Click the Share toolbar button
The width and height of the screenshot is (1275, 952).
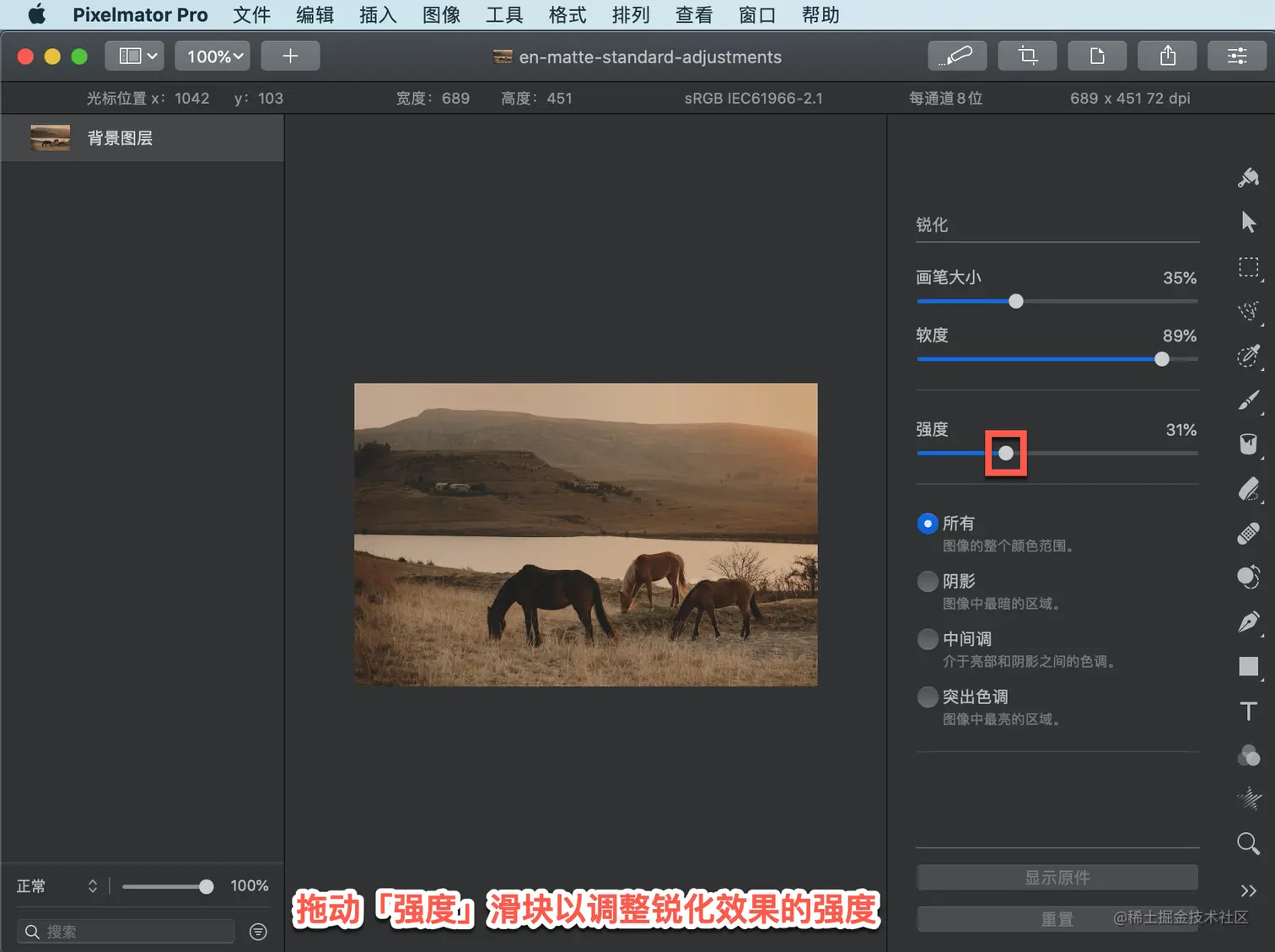[1167, 56]
